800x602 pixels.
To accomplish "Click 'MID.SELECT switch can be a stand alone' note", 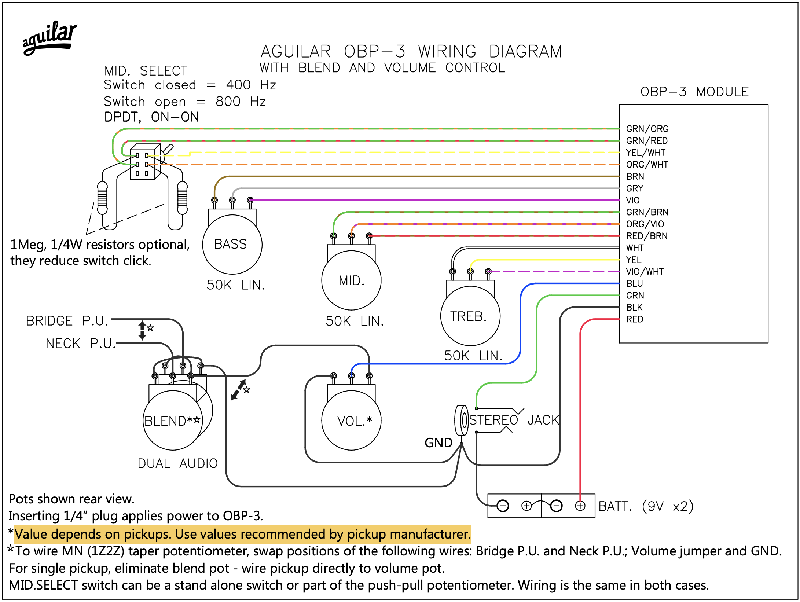I will (x=359, y=585).
